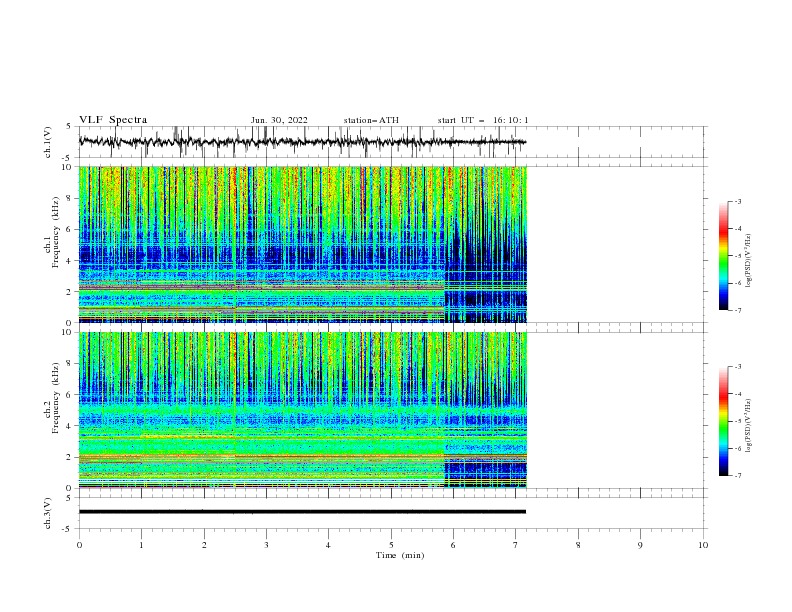Click the time axis tick label "6"

(453, 545)
